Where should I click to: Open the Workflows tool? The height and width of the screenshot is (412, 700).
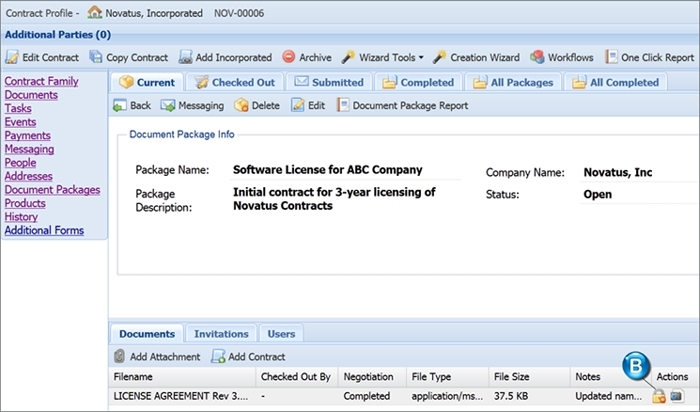[562, 57]
